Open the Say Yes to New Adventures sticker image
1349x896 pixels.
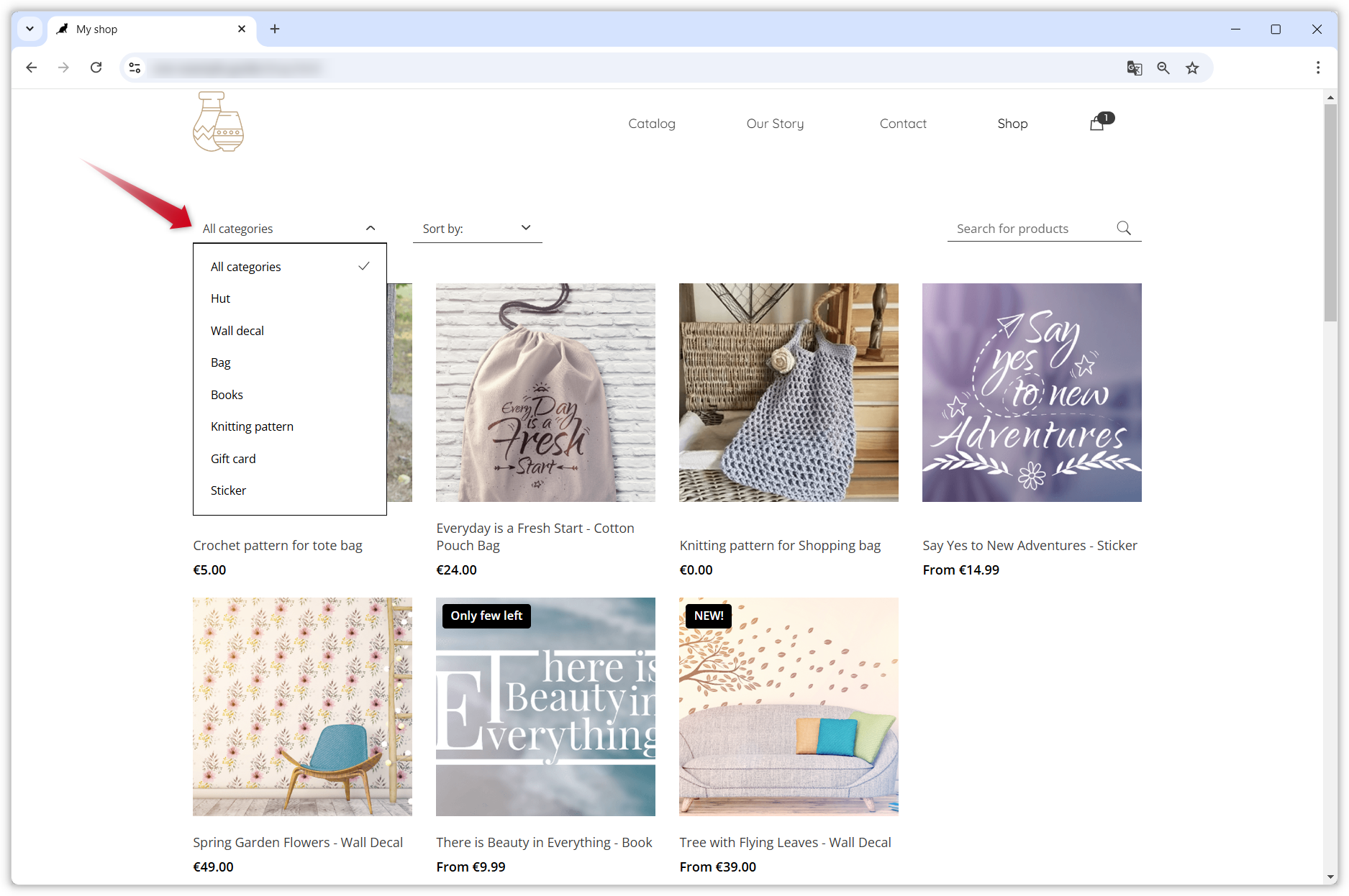(x=1032, y=393)
